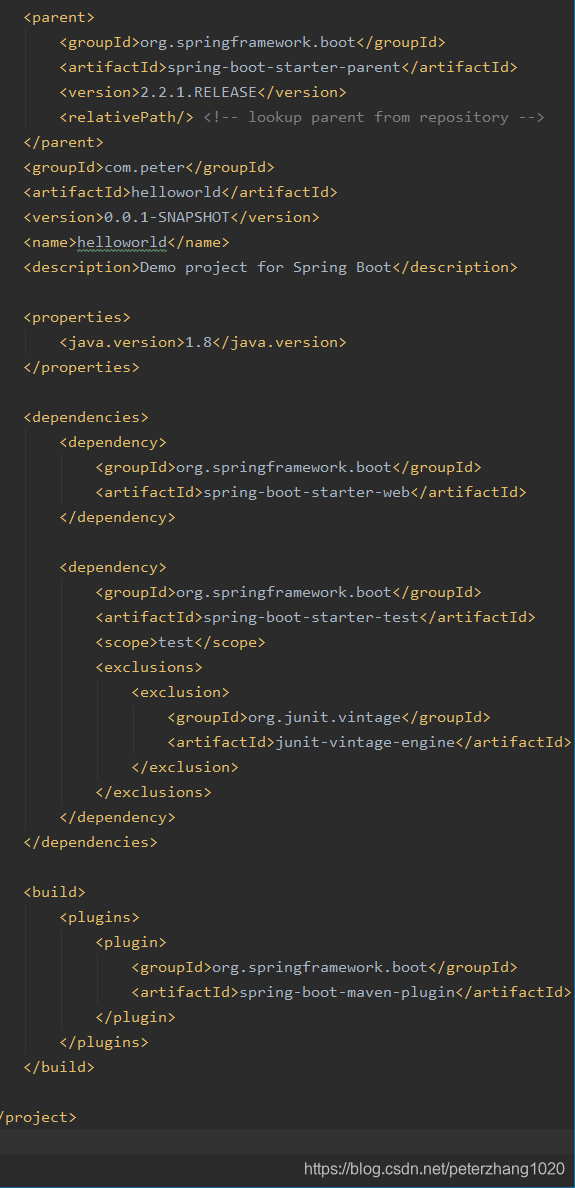Click the underlined helloworld name value
Screen dimensions: 575x1188
[122, 242]
